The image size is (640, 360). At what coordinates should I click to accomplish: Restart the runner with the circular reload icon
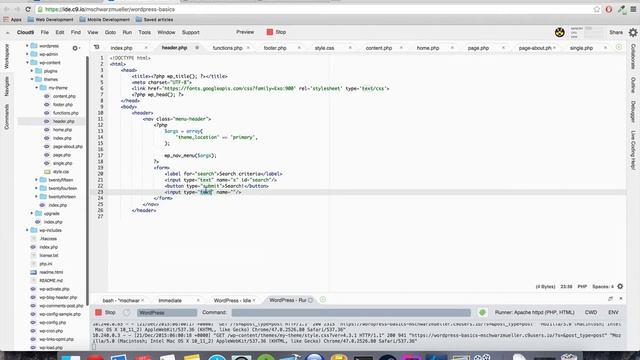[x=127, y=312]
